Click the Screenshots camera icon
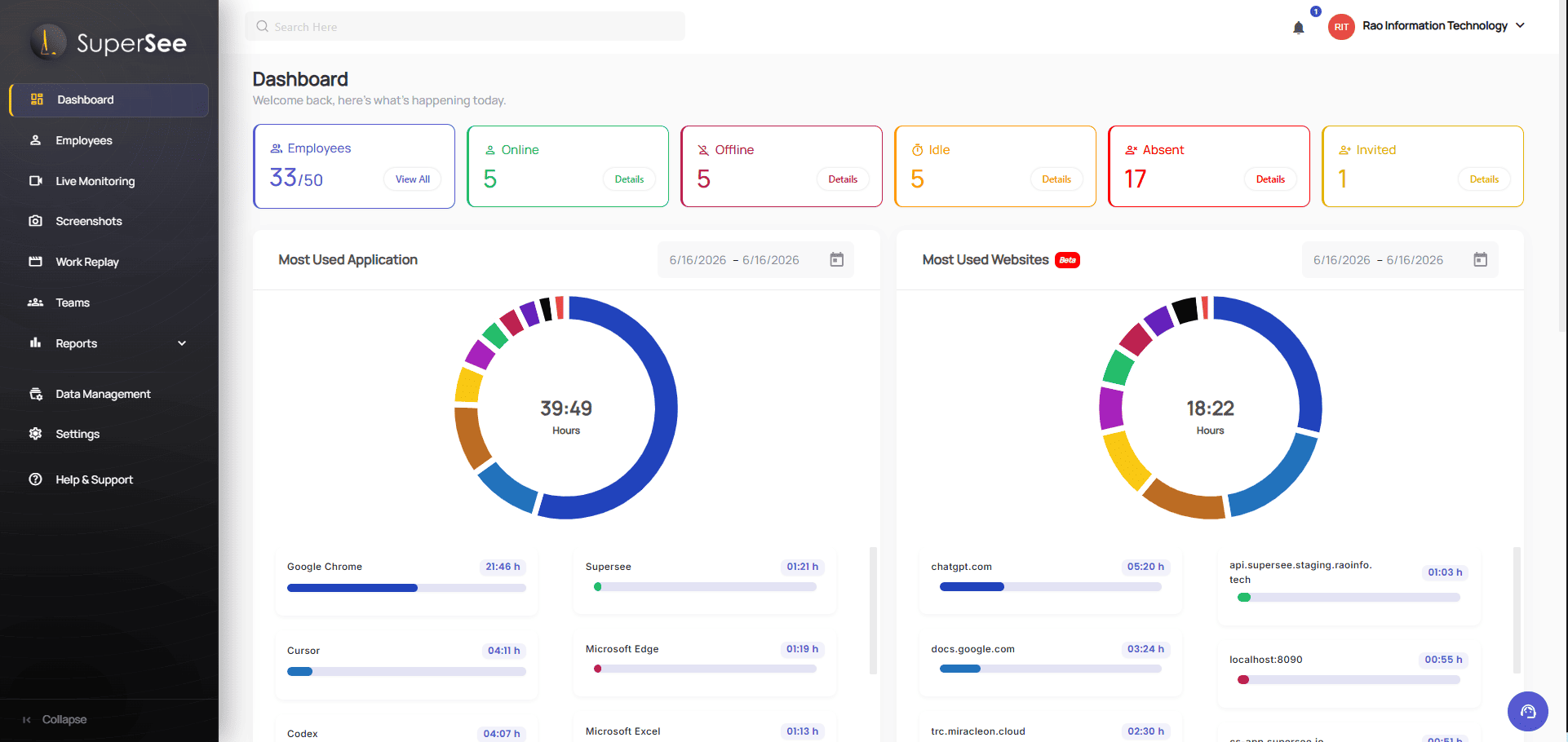This screenshot has height=742, width=1568. click(35, 221)
